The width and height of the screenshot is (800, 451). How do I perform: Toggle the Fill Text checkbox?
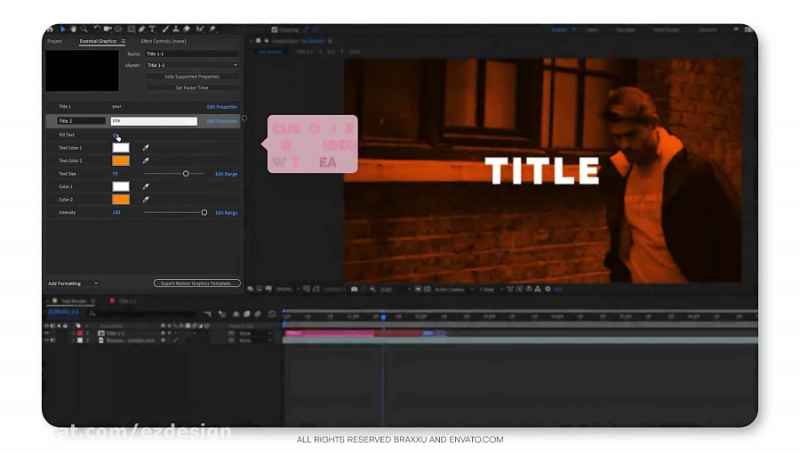(115, 134)
